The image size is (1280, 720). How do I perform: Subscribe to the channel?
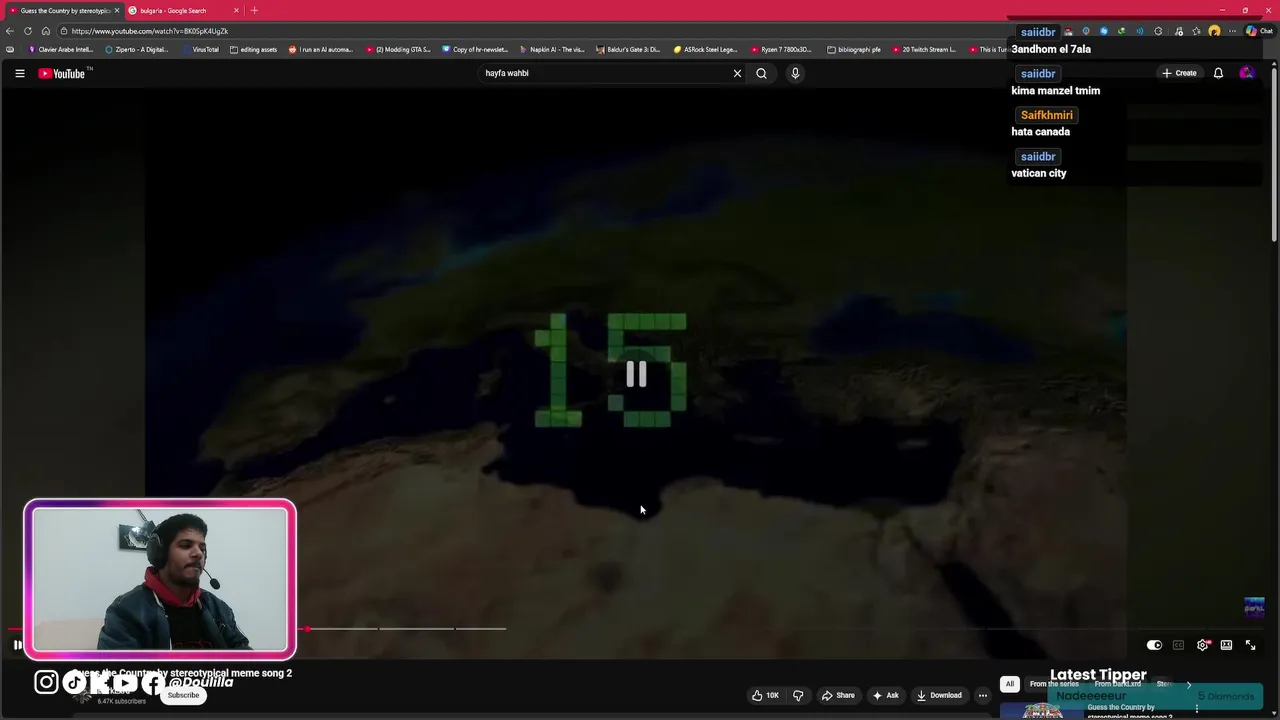pos(183,695)
